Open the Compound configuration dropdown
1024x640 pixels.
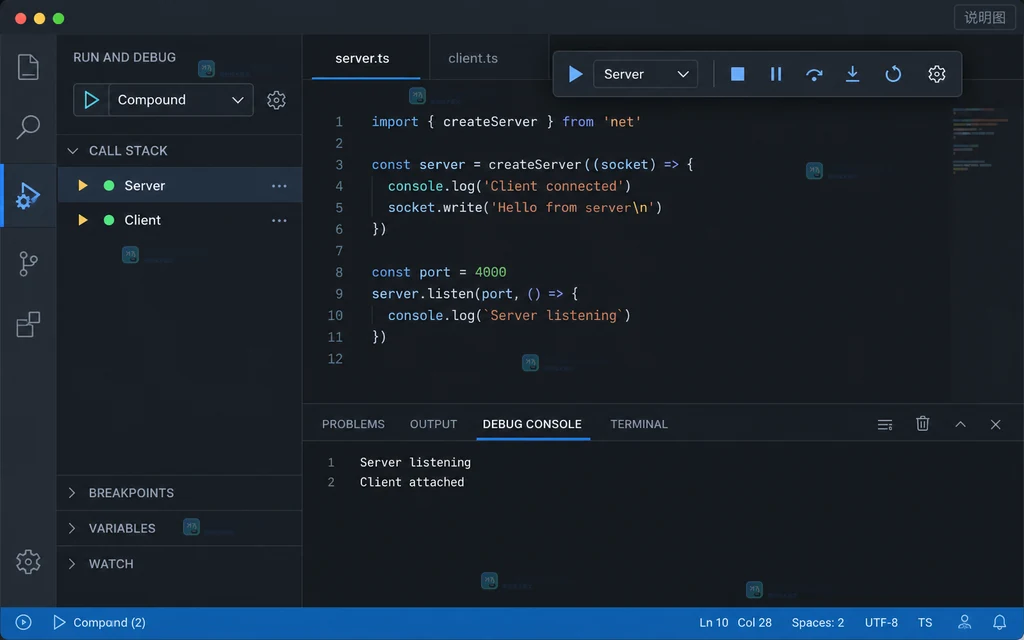tap(181, 100)
